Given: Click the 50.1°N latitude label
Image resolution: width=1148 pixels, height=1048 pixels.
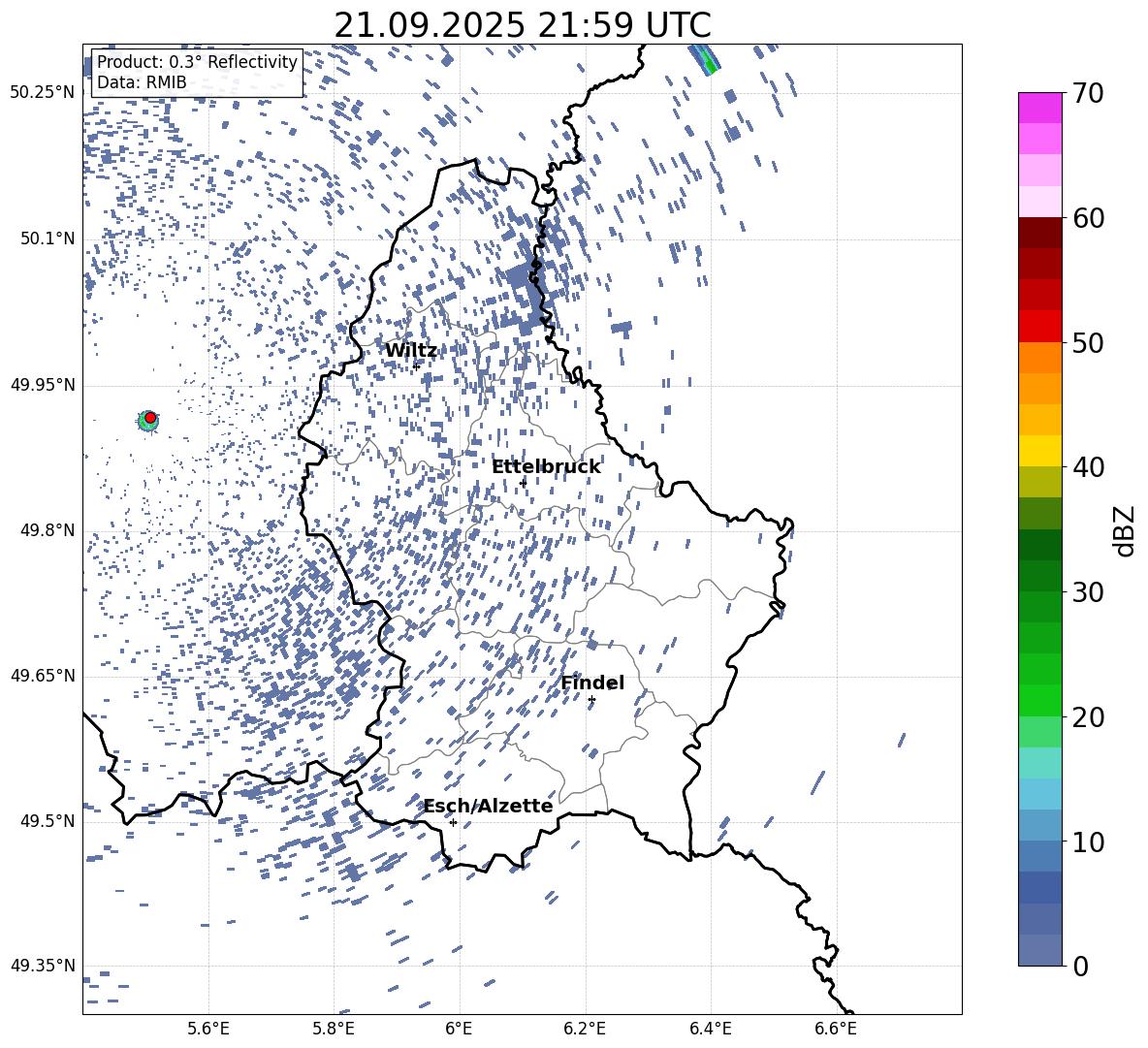Looking at the screenshot, I should [48, 238].
